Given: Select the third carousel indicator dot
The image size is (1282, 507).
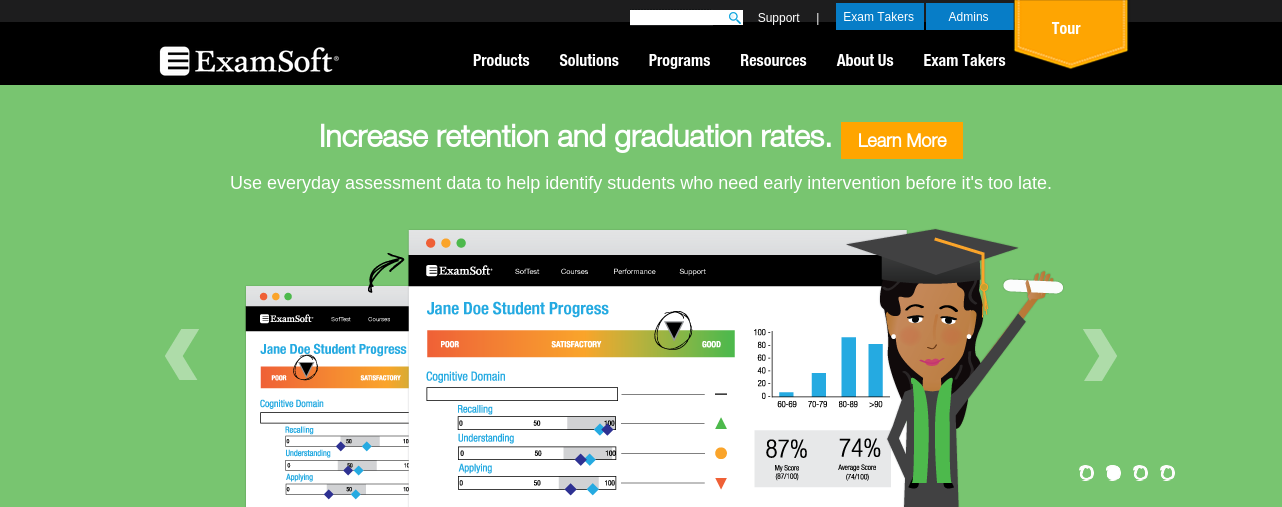Looking at the screenshot, I should pyautogui.click(x=1141, y=473).
